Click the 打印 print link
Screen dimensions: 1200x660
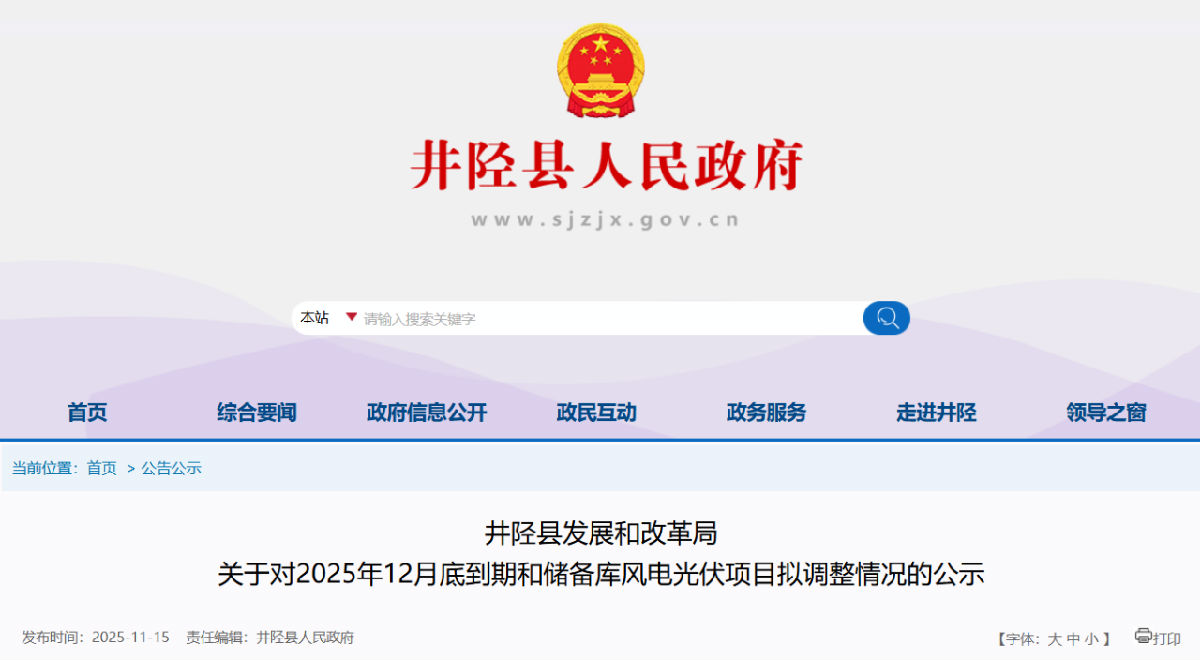coord(1167,639)
